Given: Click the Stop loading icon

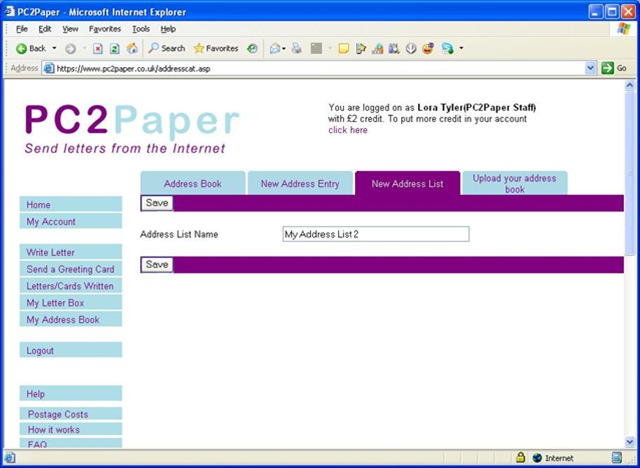Looking at the screenshot, I should tap(98, 49).
